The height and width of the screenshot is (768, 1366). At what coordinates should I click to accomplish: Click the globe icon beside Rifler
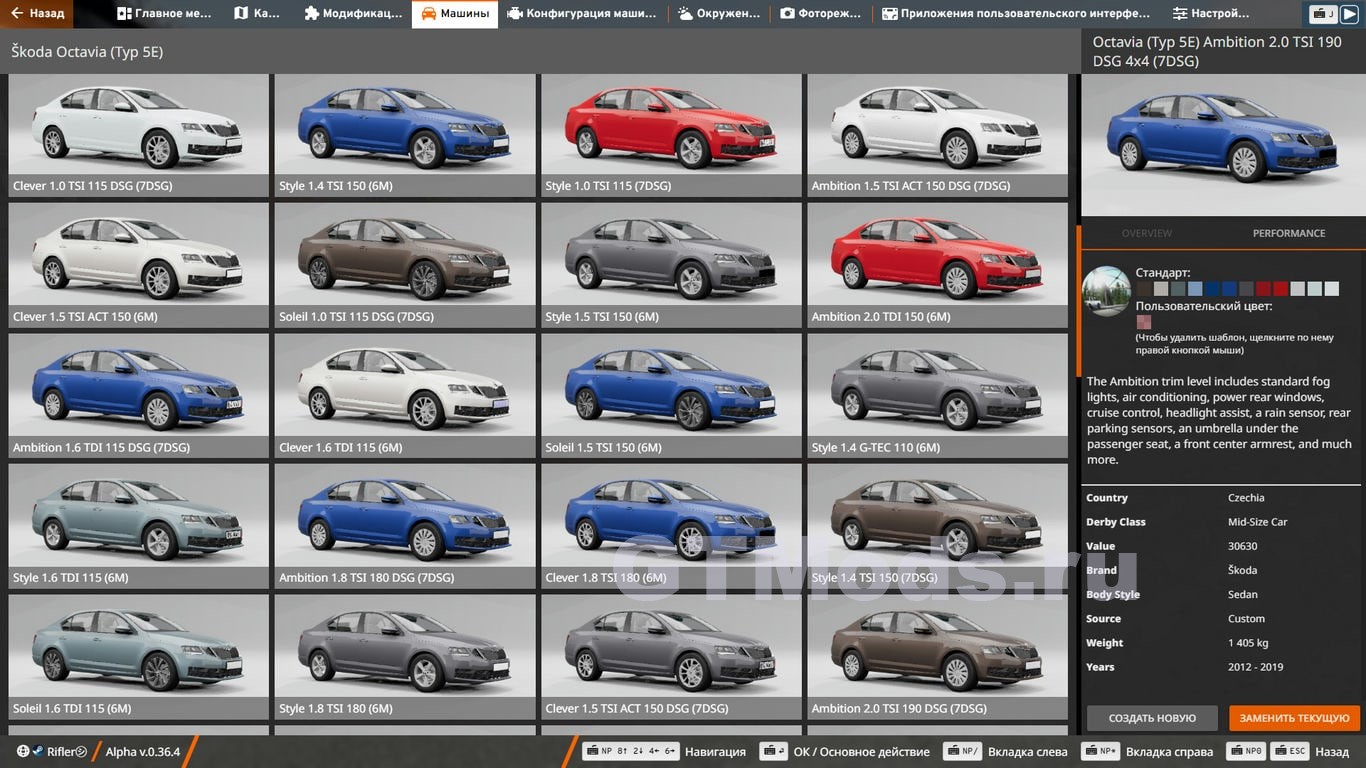coord(23,751)
